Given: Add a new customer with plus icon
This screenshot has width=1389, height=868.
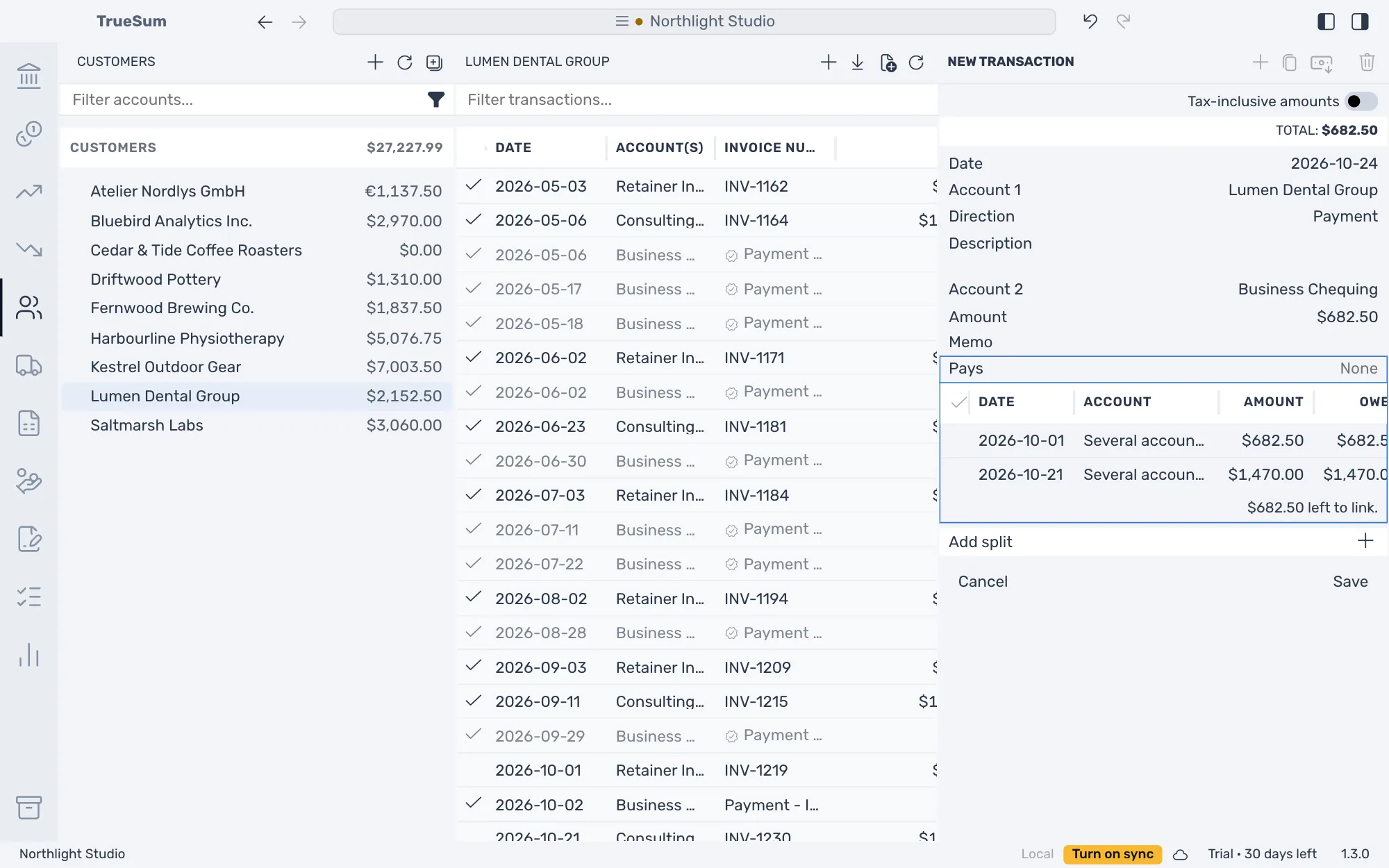Looking at the screenshot, I should (x=375, y=62).
